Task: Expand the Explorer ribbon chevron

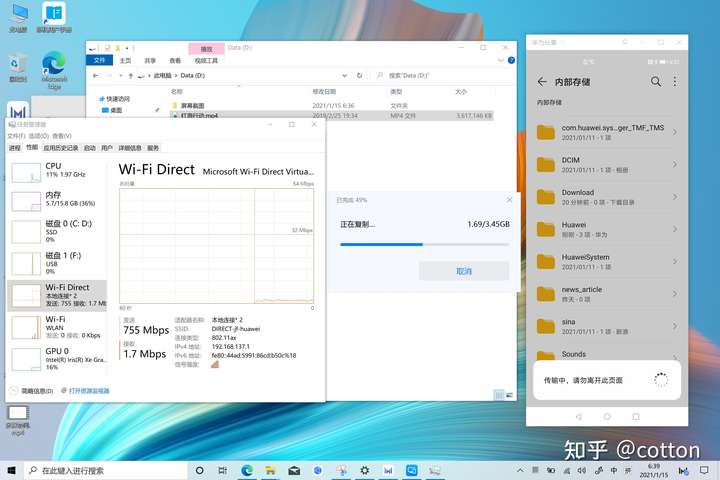Action: pyautogui.click(x=501, y=60)
